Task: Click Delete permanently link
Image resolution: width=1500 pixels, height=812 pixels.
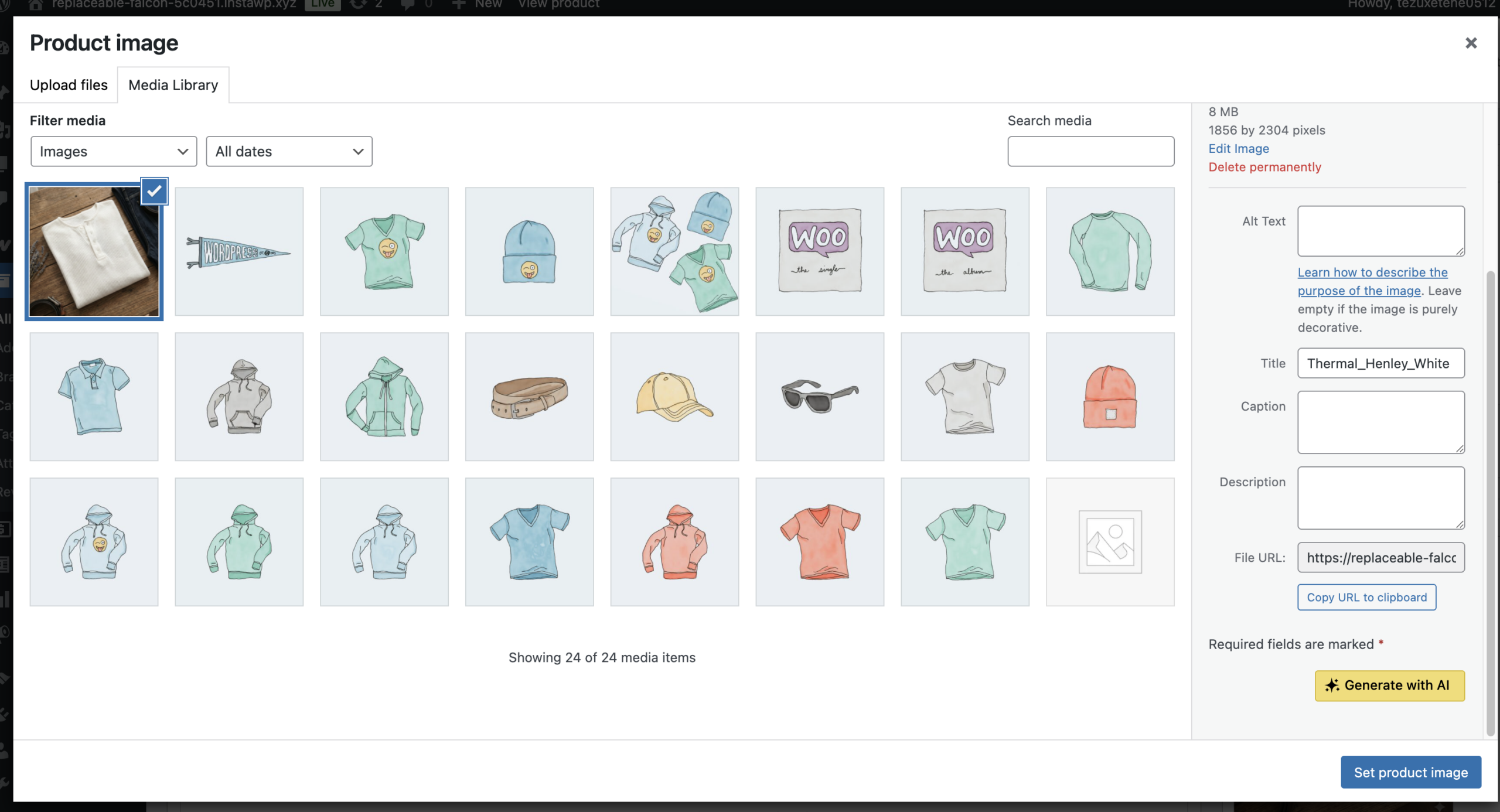Action: [1264, 167]
